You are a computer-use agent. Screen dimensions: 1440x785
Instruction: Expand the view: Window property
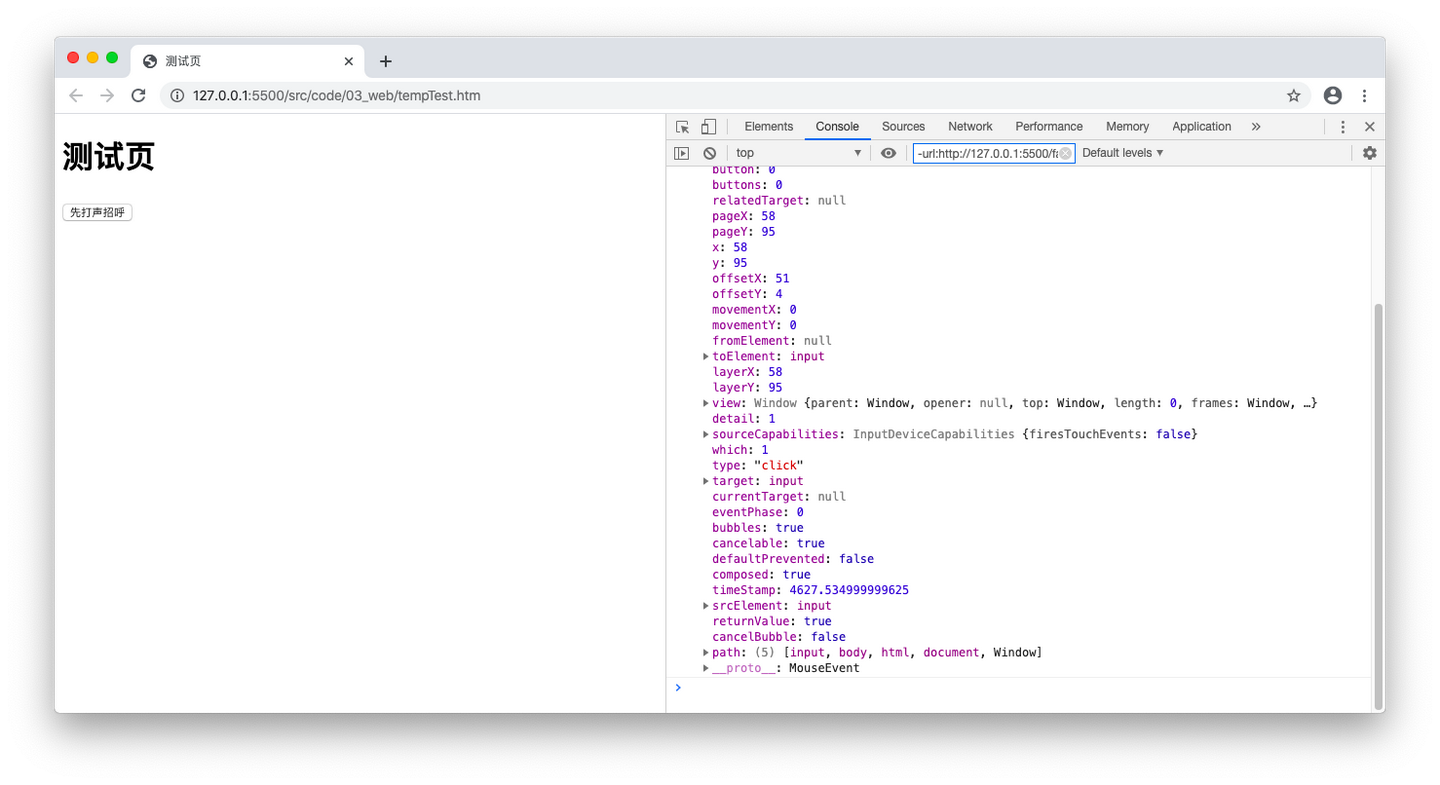(x=706, y=403)
